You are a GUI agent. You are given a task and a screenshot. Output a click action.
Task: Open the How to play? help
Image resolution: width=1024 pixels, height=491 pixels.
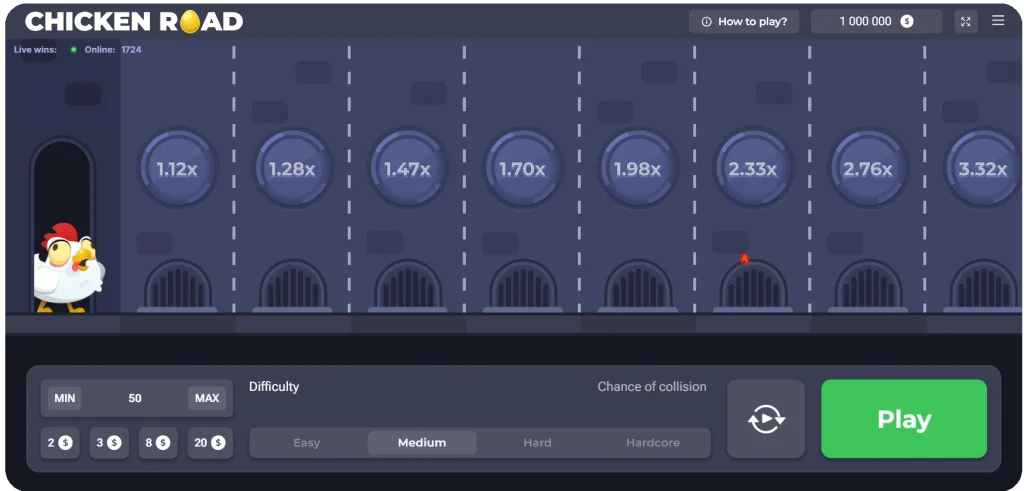(x=744, y=22)
